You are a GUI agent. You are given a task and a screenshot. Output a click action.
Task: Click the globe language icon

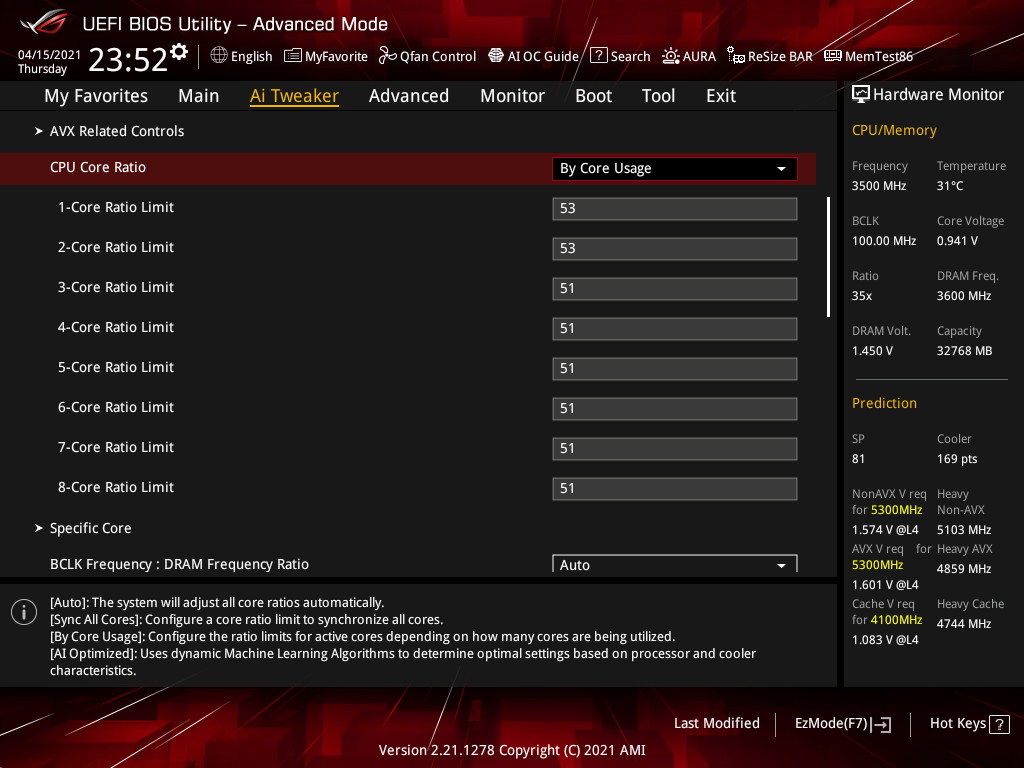(219, 56)
